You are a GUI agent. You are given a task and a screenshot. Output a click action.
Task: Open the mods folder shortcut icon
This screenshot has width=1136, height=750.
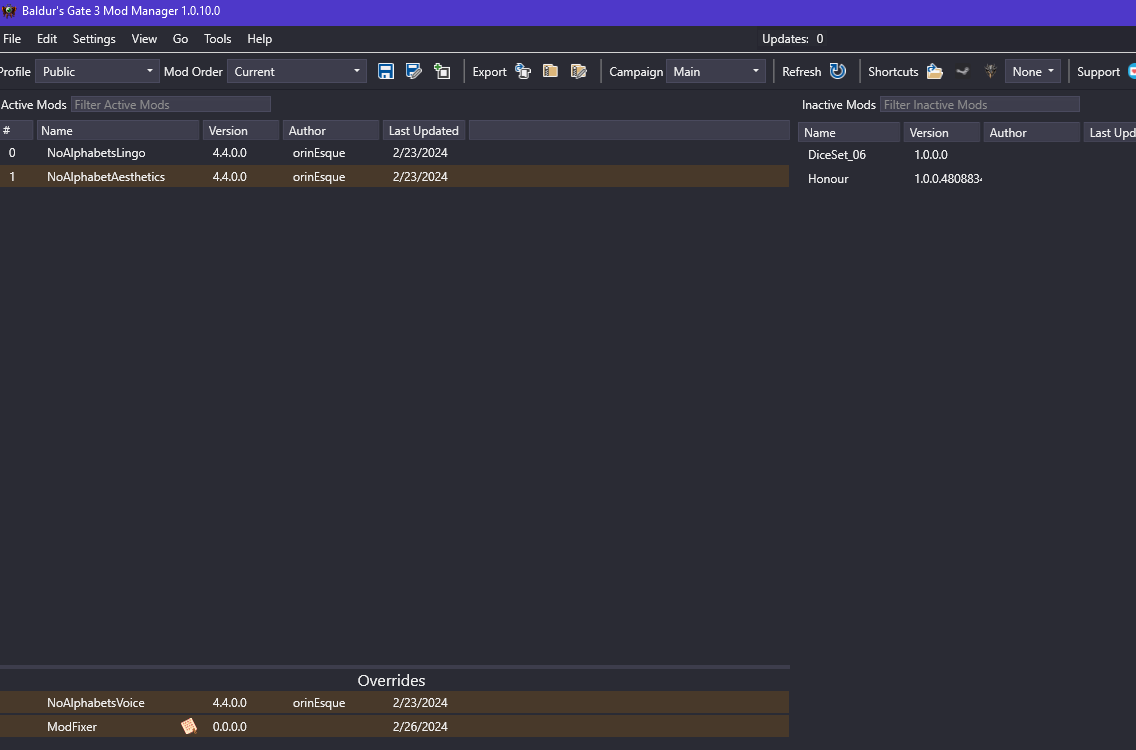(x=935, y=71)
